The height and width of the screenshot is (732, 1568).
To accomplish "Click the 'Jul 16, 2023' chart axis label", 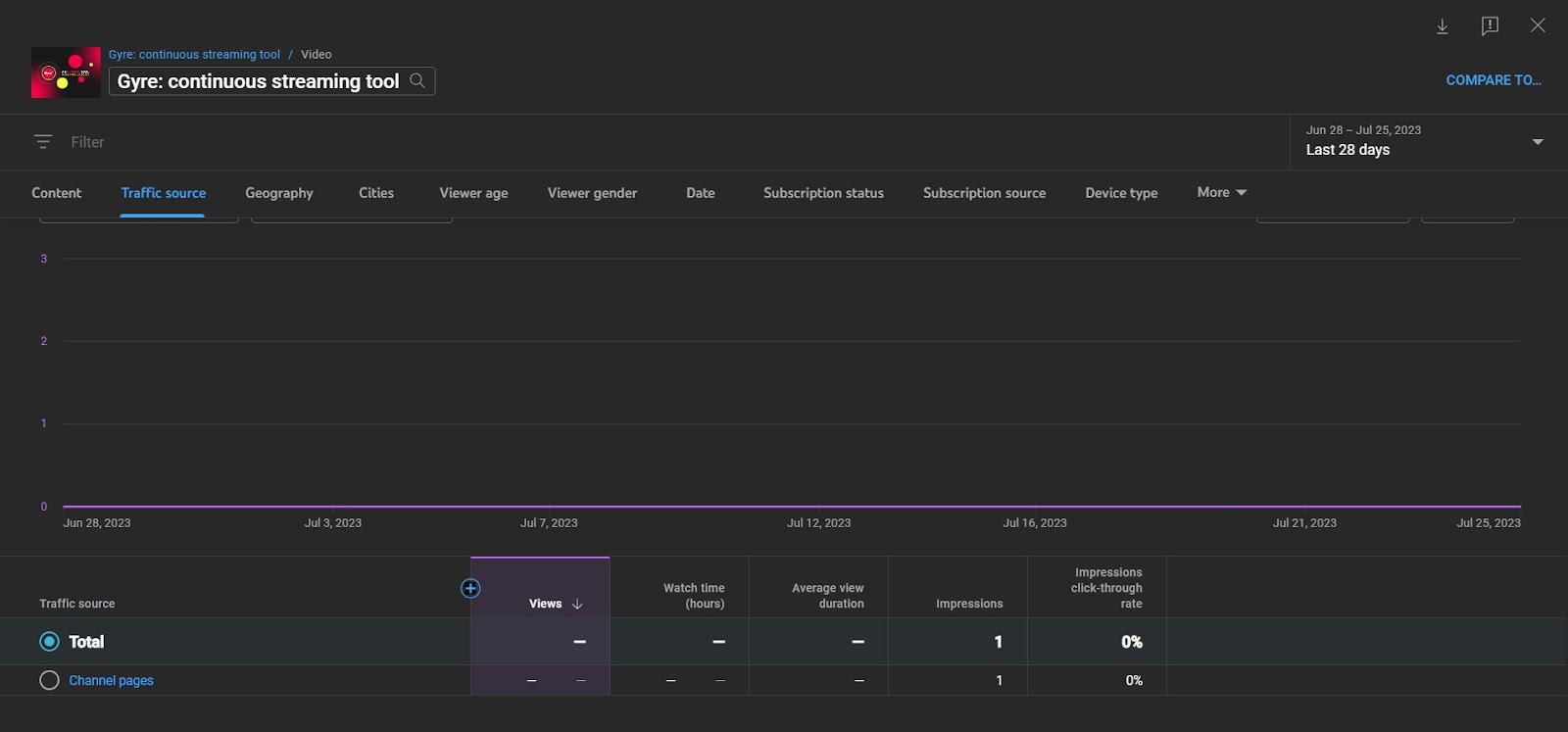I will 1035,523.
